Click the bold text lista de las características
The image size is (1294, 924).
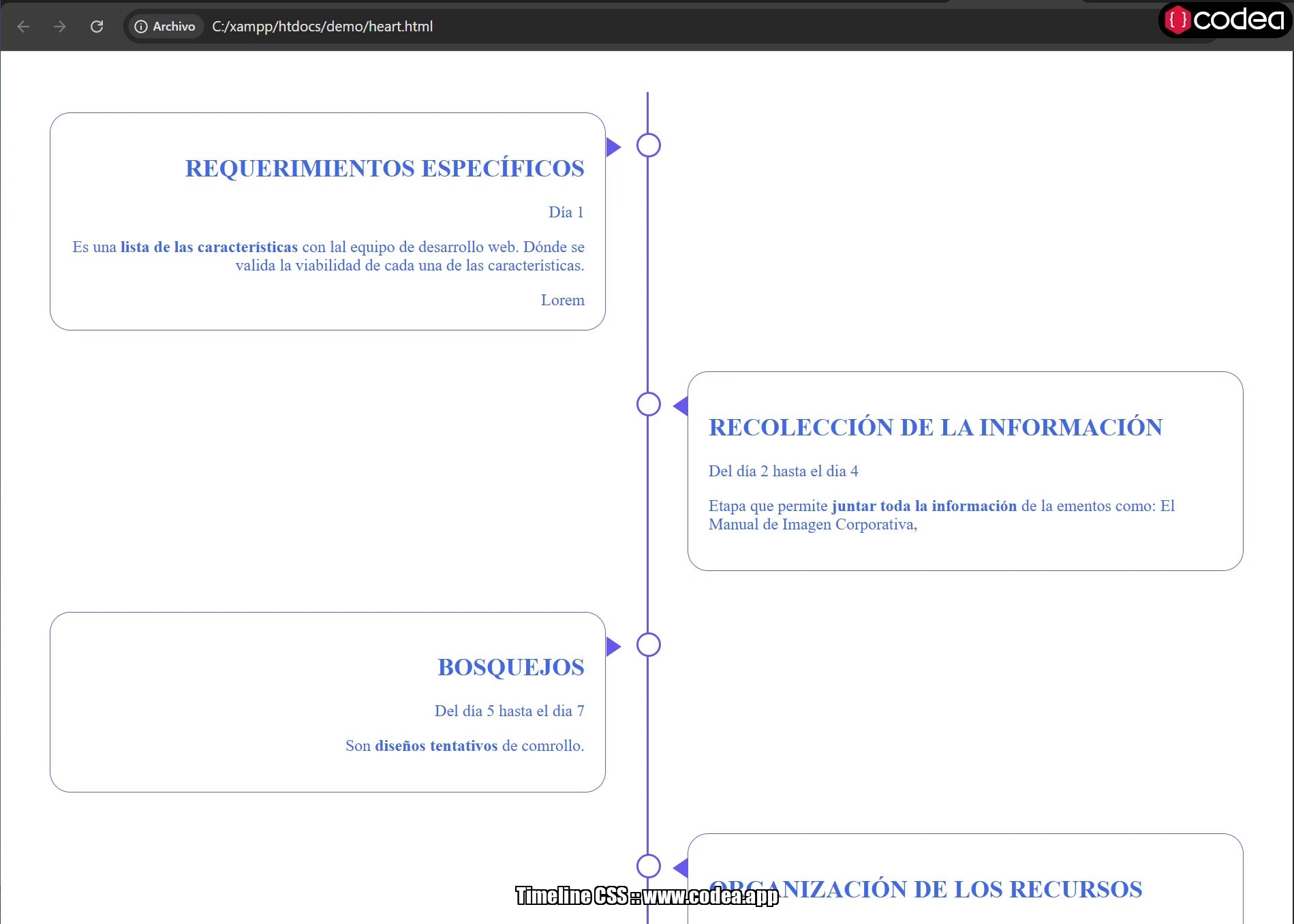click(209, 247)
